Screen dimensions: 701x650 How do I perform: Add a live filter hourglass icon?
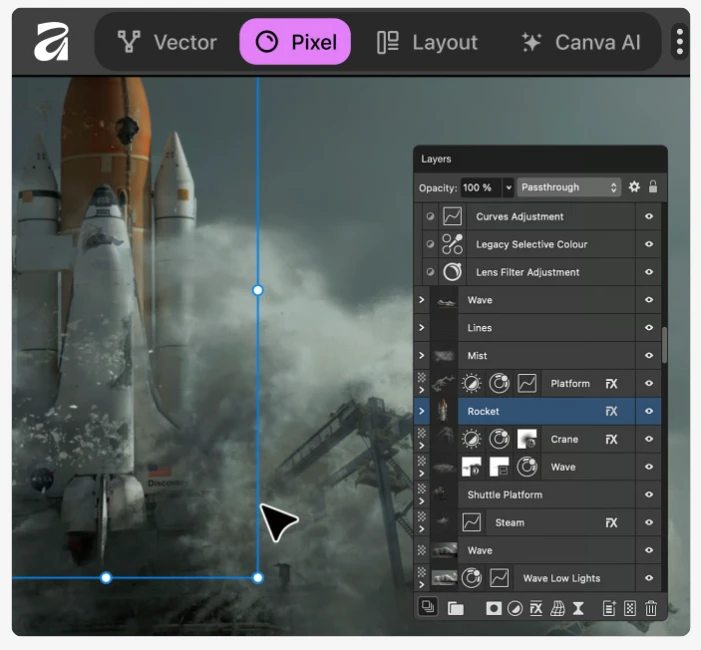(578, 608)
